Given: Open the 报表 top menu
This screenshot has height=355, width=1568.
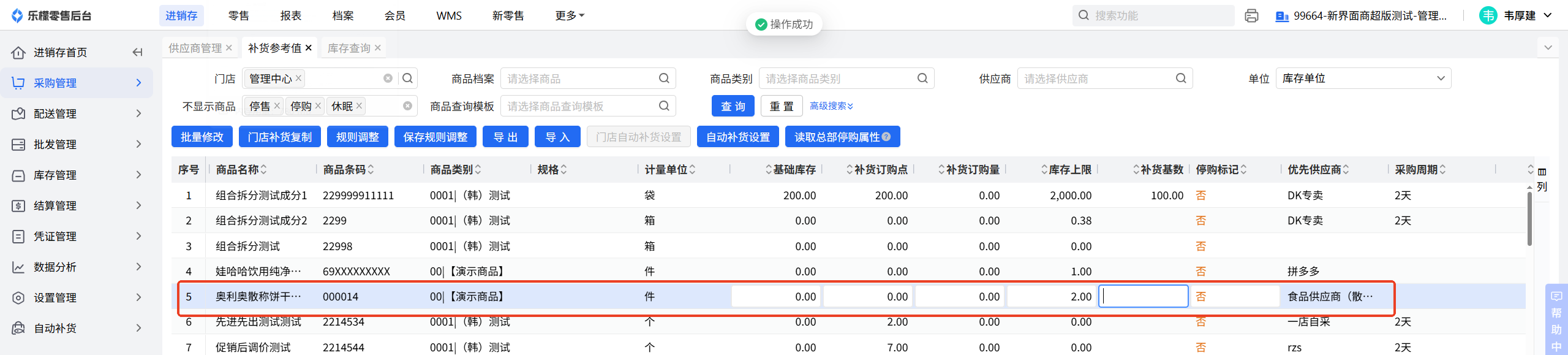Looking at the screenshot, I should [x=291, y=15].
